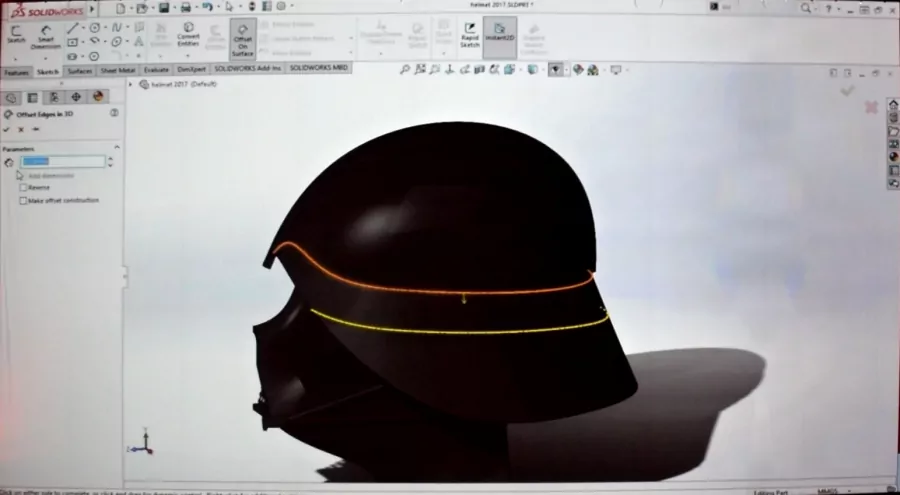Screen dimensions: 900x495
Task: Cancel Offset Edges with red X
Action: pyautogui.click(x=21, y=129)
